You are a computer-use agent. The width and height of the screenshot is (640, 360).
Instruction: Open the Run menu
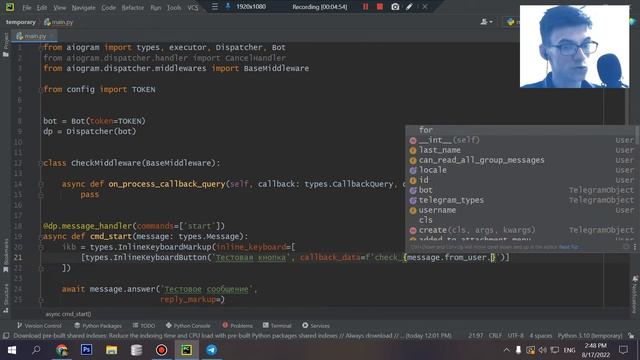click(156, 7)
